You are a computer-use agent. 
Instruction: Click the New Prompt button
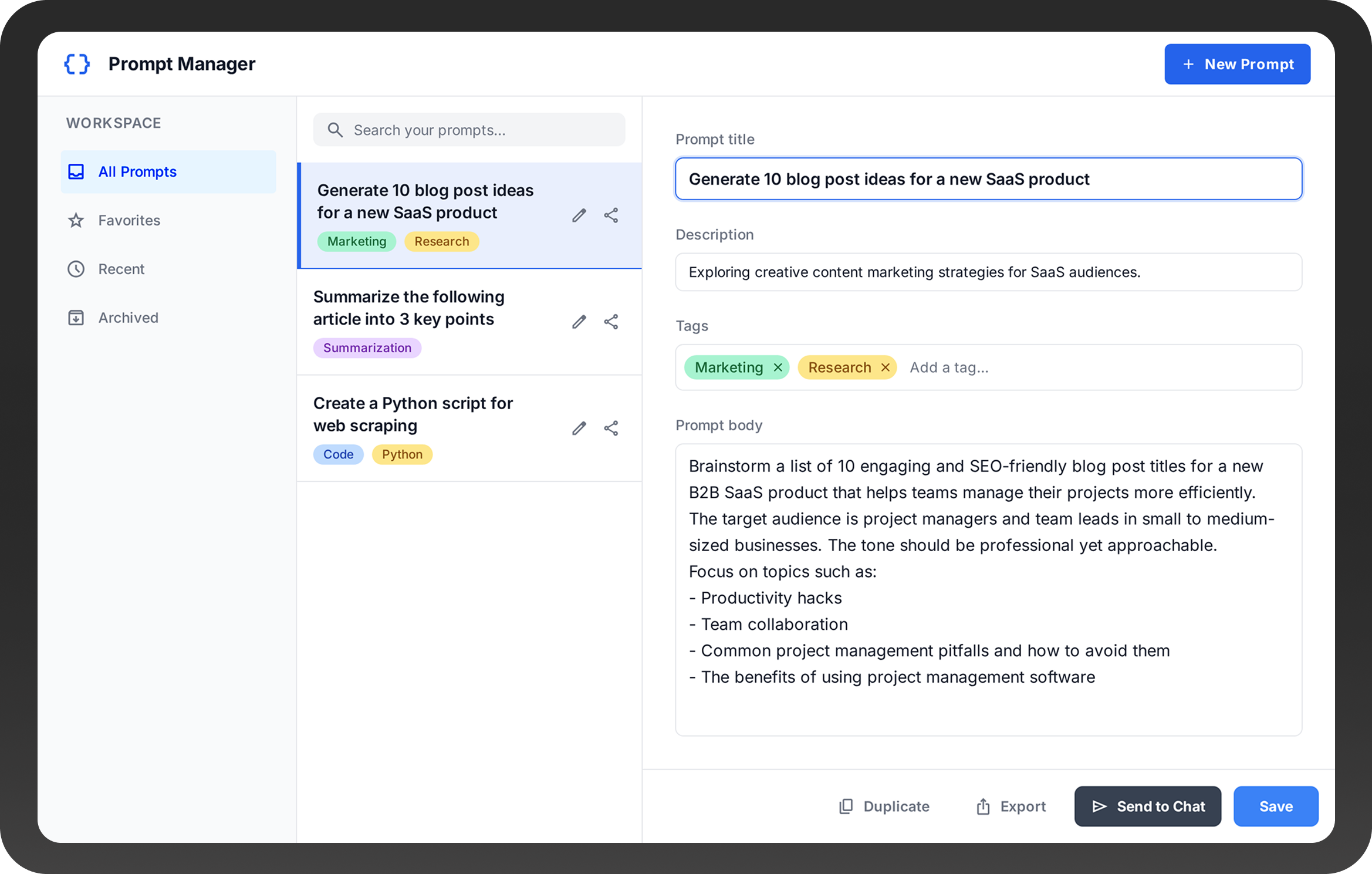1237,64
